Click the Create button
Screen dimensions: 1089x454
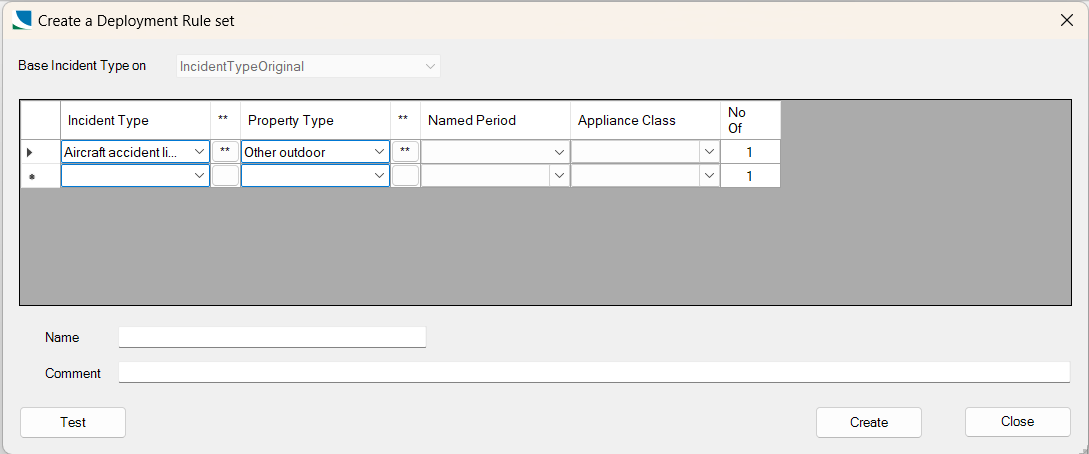869,422
